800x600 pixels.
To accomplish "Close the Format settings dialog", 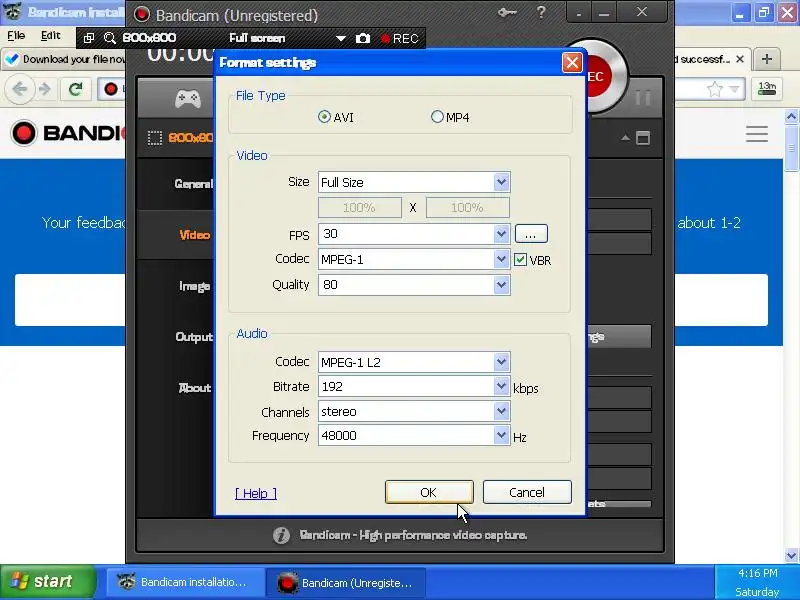I will (x=572, y=63).
